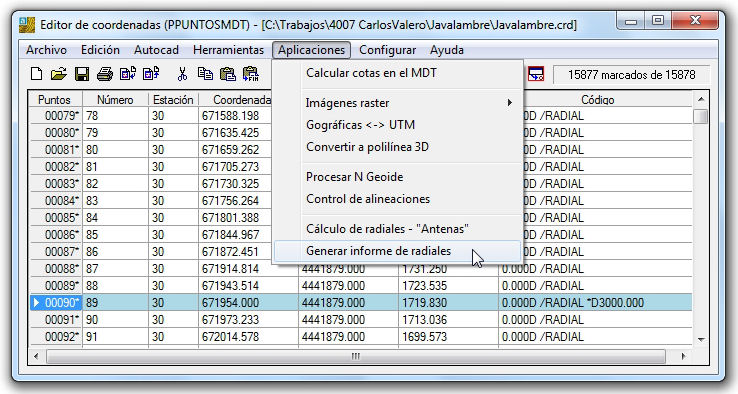This screenshot has height=394, width=738.
Task: Click coordinate cell 671954.000
Action: click(248, 303)
